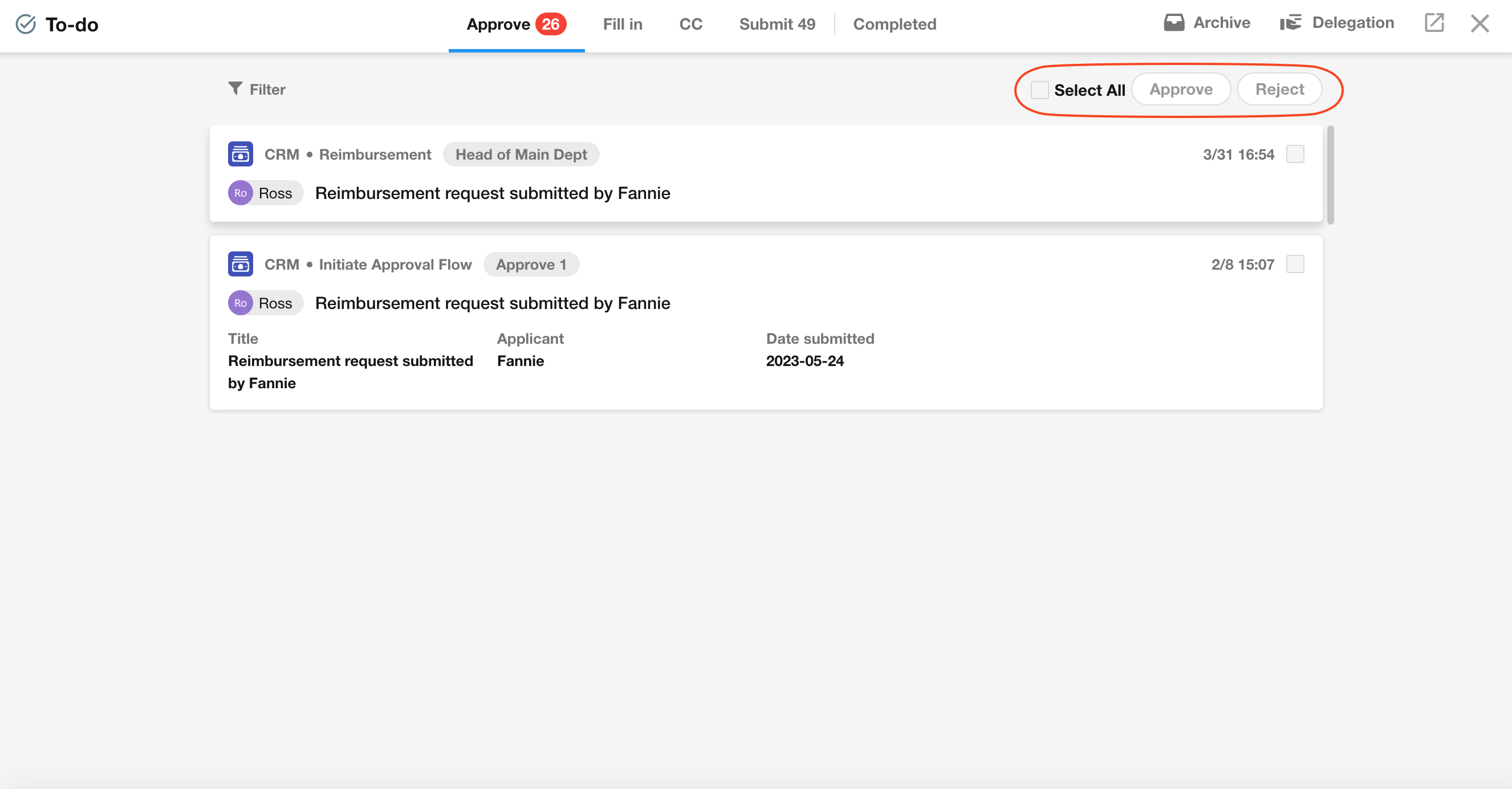The image size is (1512, 789).
Task: Click the Applicant value Fannie
Action: tap(520, 360)
